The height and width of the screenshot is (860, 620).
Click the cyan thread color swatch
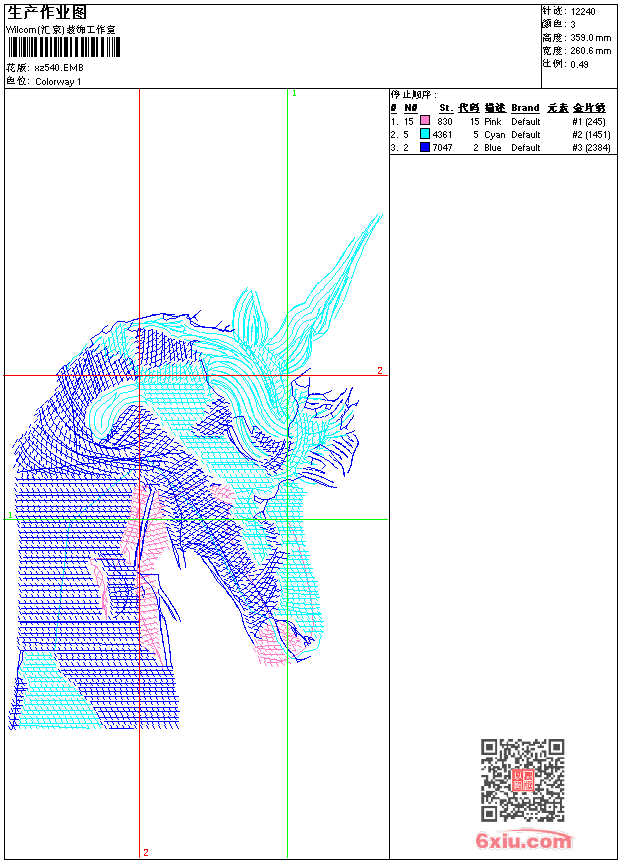point(425,134)
